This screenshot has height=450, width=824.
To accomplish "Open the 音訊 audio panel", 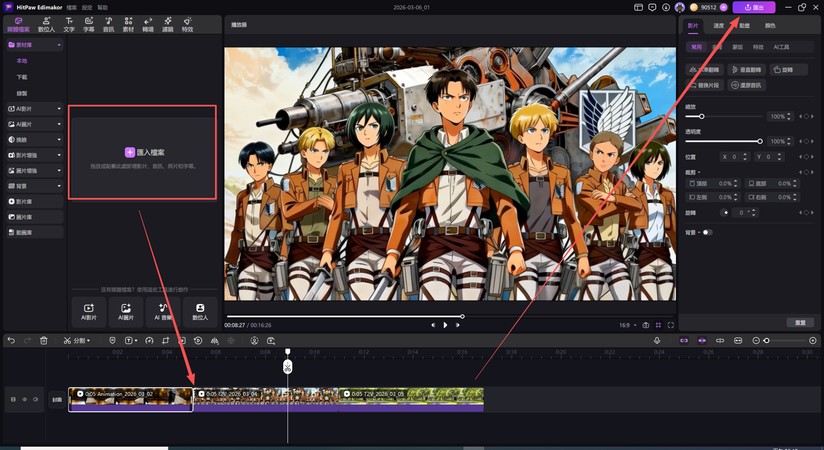I will [x=109, y=22].
